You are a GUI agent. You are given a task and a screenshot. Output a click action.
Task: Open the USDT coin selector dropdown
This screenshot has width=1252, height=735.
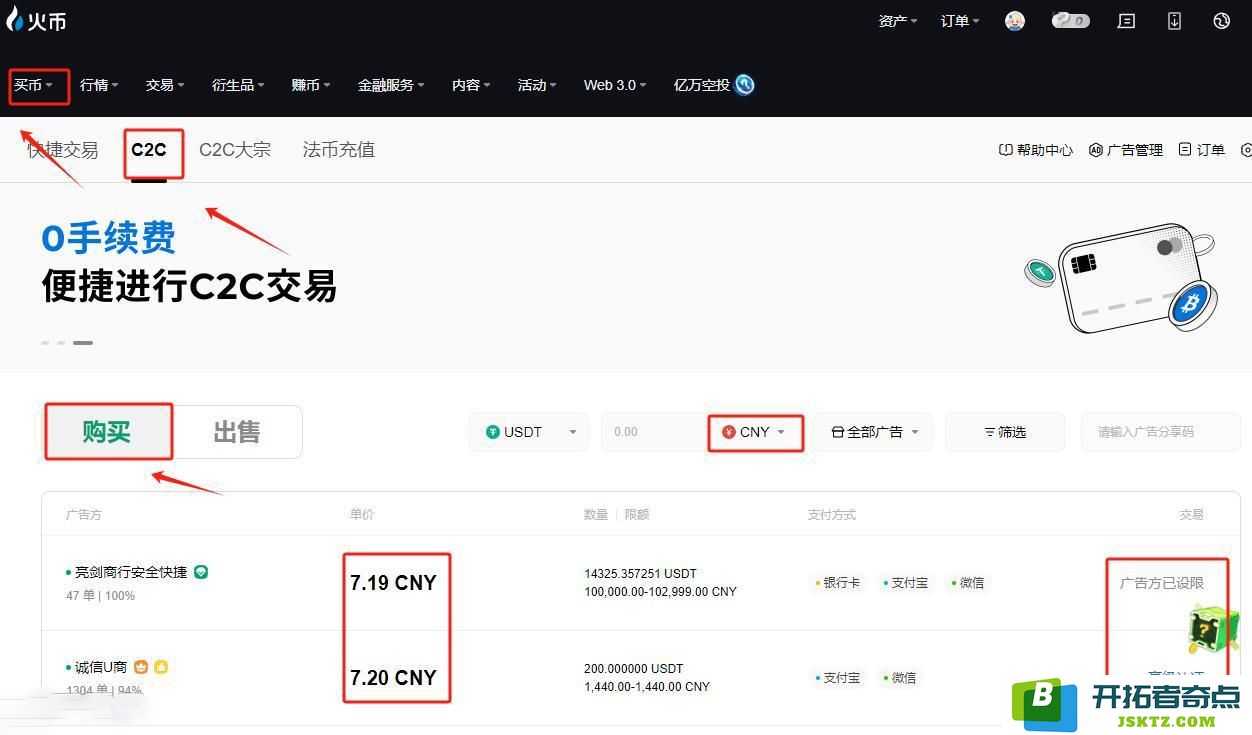click(530, 432)
